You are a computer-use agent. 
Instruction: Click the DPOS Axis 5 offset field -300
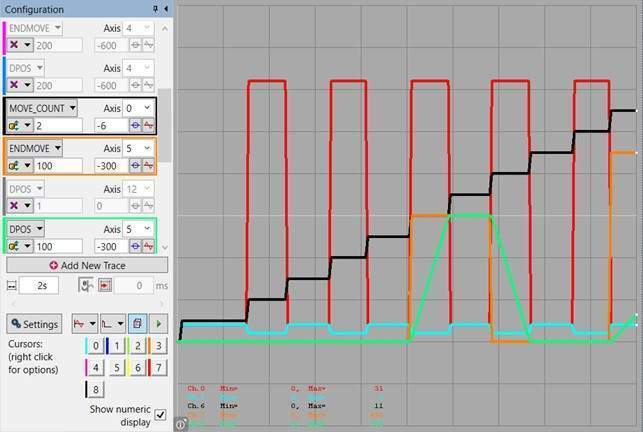[x=111, y=246]
